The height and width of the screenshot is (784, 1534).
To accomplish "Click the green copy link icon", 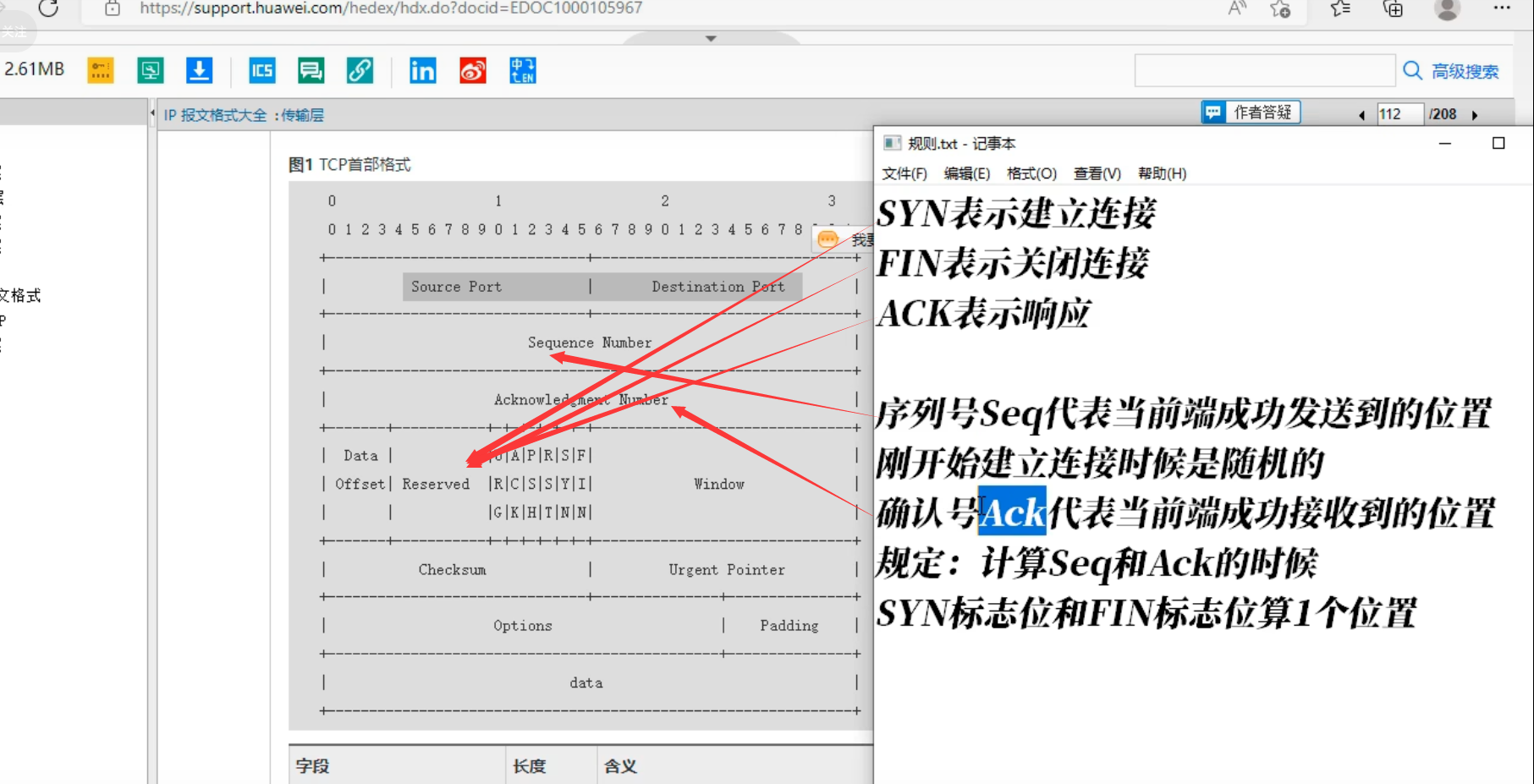I will (360, 70).
